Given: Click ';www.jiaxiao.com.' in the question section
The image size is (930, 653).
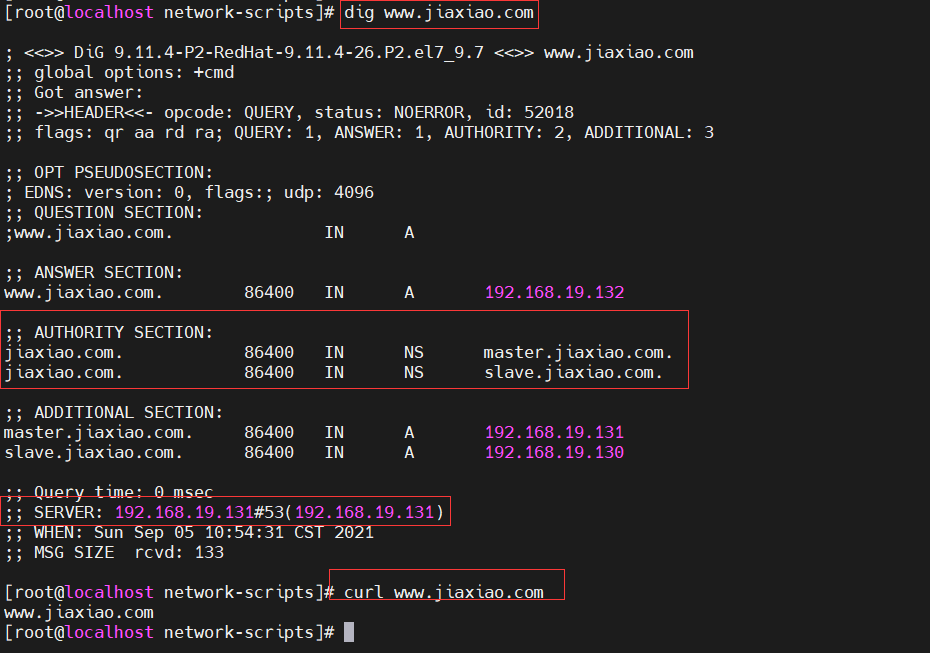Looking at the screenshot, I should click(x=88, y=232).
